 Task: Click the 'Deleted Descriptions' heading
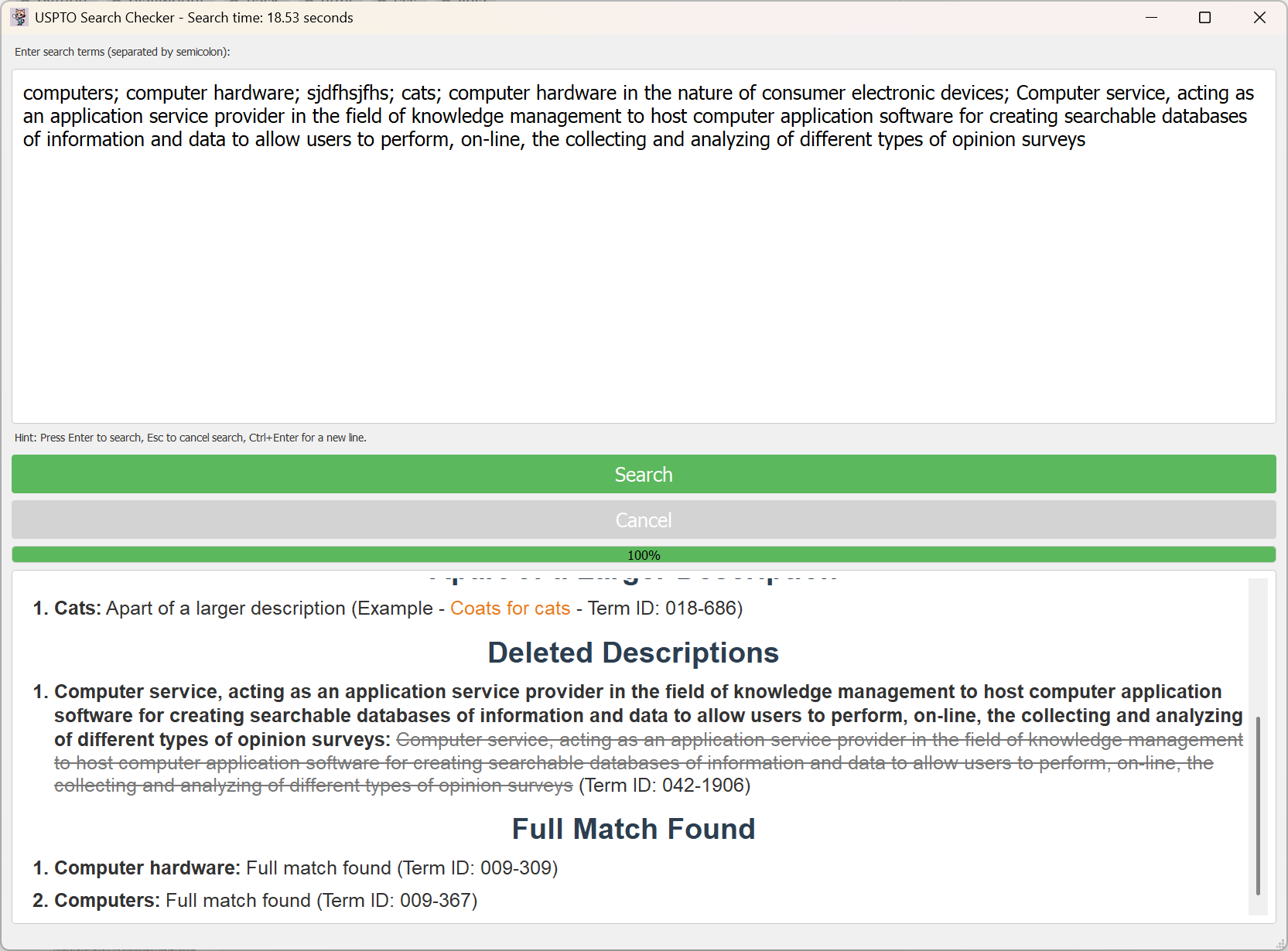[x=633, y=653]
